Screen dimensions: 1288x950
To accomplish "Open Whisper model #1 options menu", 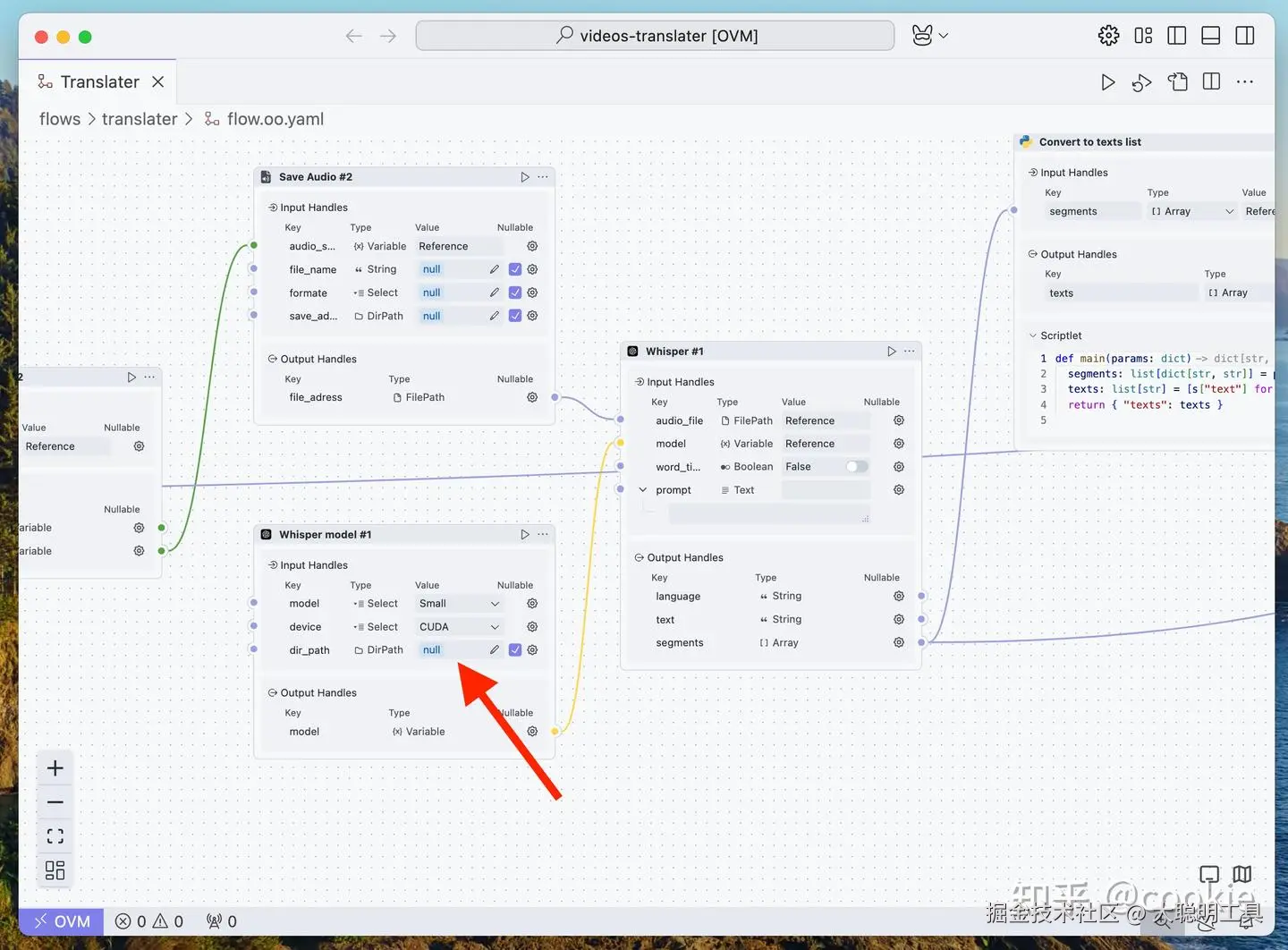I will tap(543, 535).
